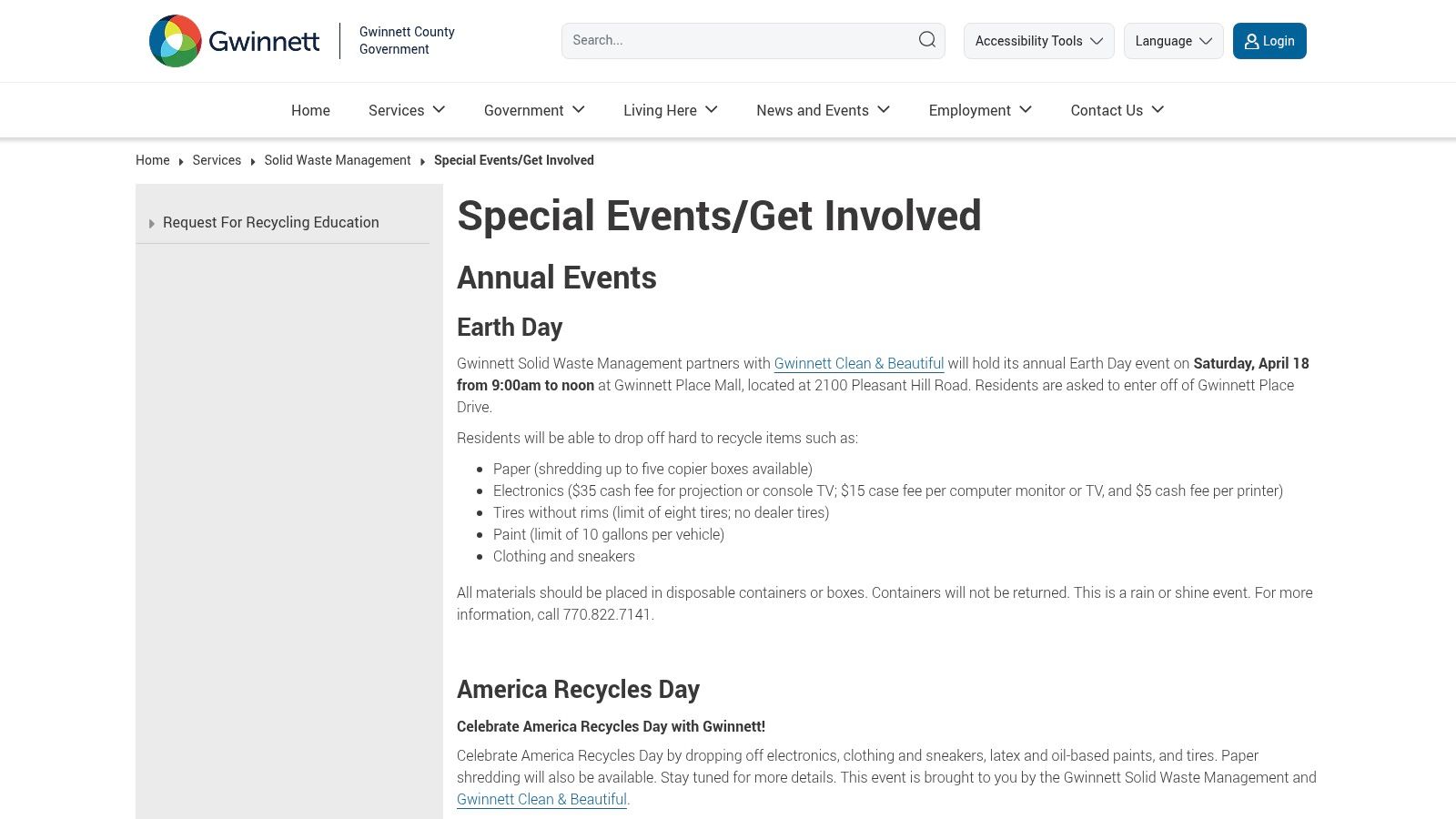Image resolution: width=1456 pixels, height=819 pixels.
Task: Open the Services navigation dropdown
Action: pos(406,110)
